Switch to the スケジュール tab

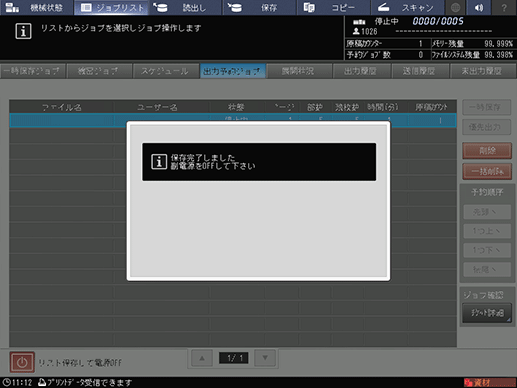click(165, 71)
